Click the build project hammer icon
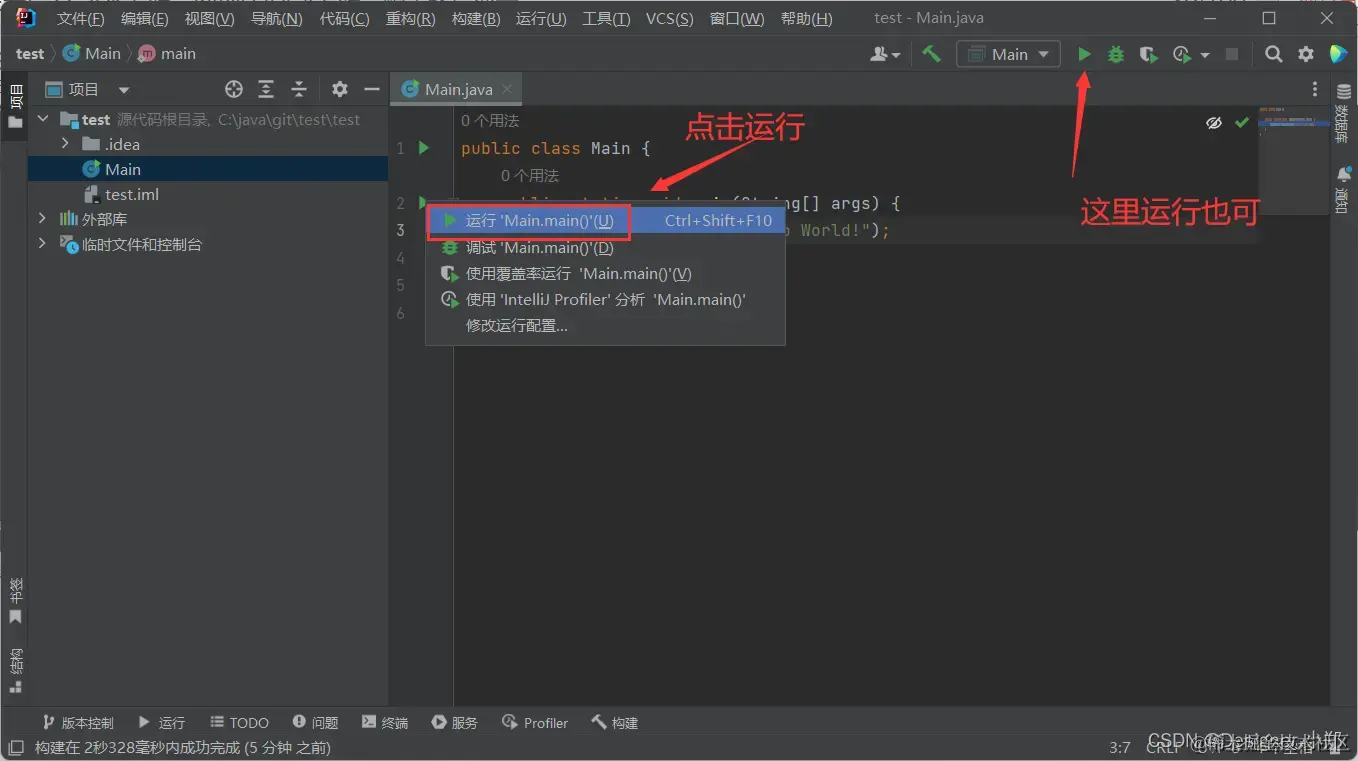1358x761 pixels. pyautogui.click(x=931, y=54)
